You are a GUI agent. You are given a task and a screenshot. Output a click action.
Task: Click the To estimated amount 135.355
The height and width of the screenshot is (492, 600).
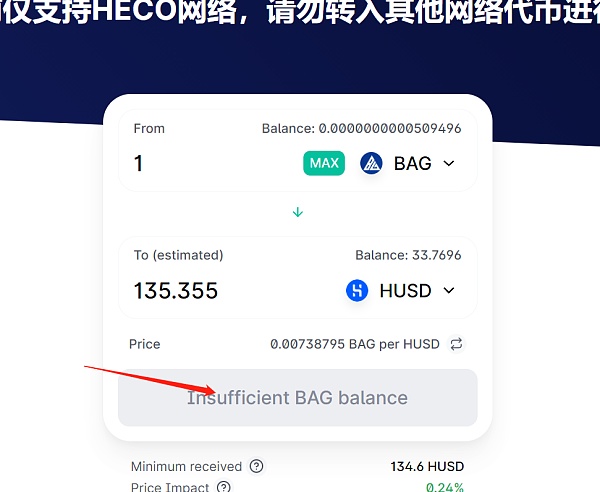coord(176,290)
